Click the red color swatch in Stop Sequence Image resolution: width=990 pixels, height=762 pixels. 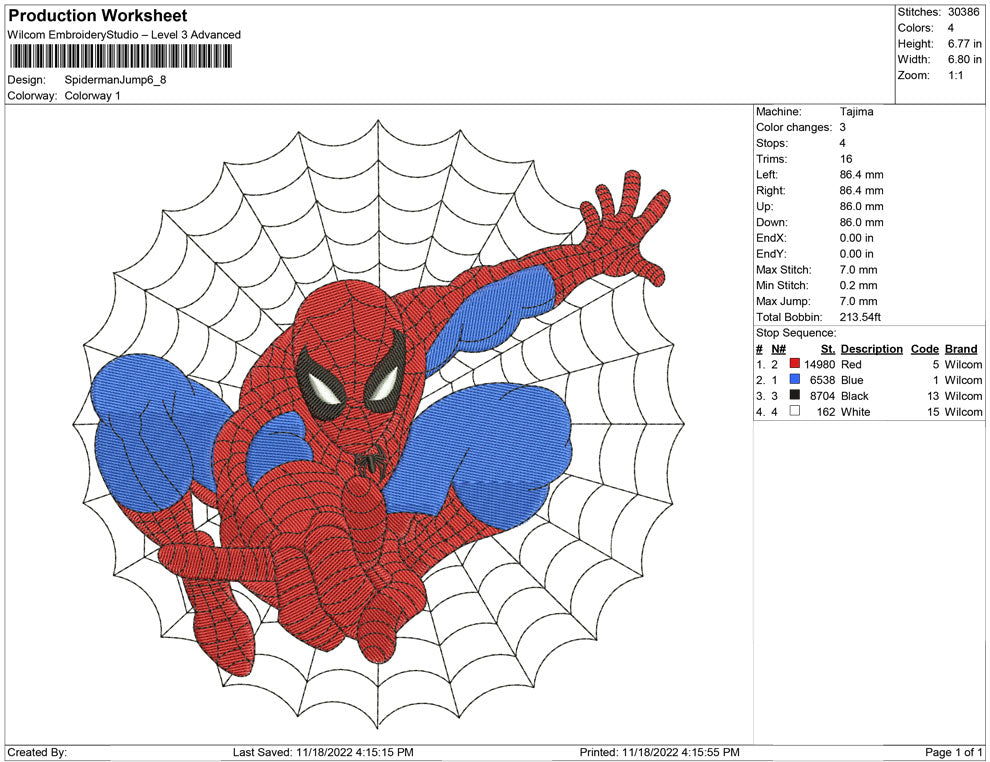[795, 364]
